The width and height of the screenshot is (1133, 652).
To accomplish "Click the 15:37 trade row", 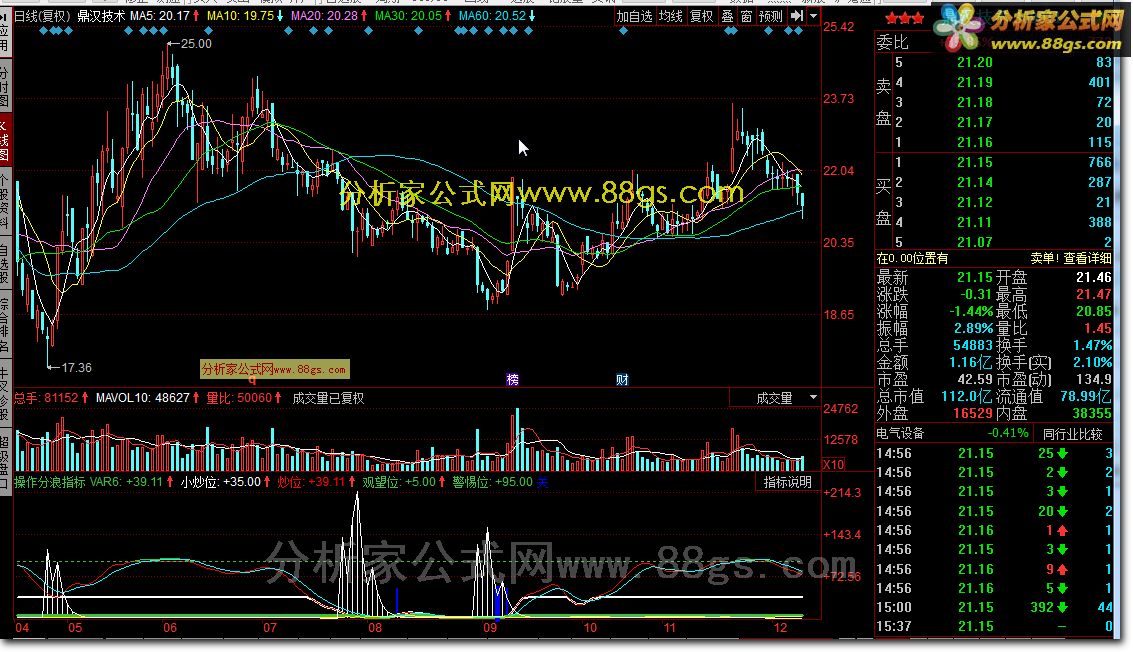I will coord(994,627).
